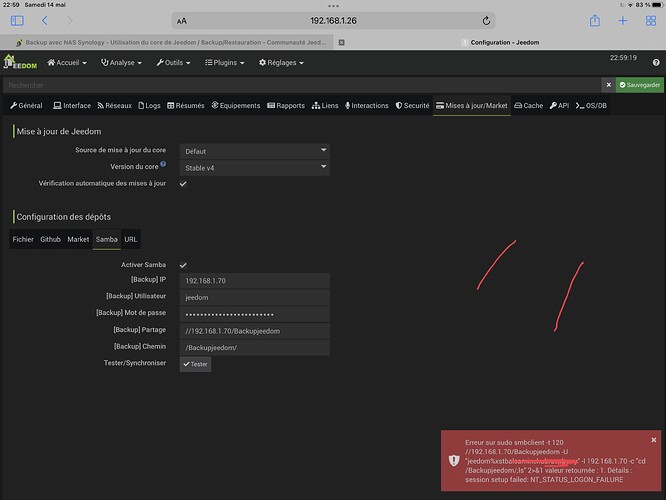This screenshot has width=666, height=500.
Task: Open the Réglages menu
Action: pos(281,62)
